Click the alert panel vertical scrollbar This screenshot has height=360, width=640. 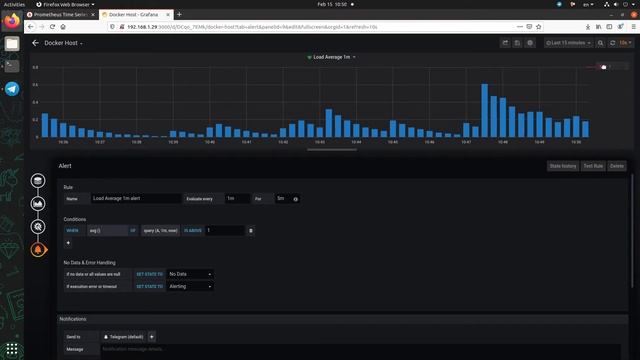pos(632,231)
